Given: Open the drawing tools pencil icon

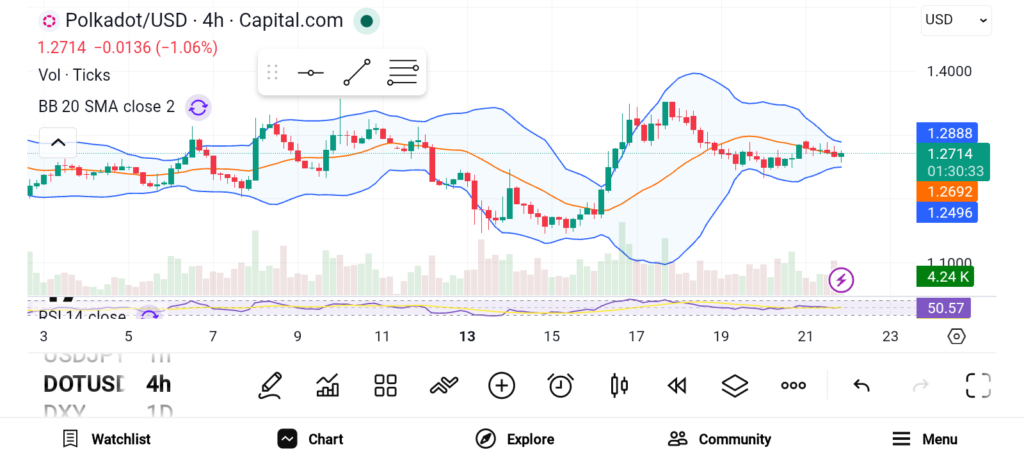Looking at the screenshot, I should (270, 385).
